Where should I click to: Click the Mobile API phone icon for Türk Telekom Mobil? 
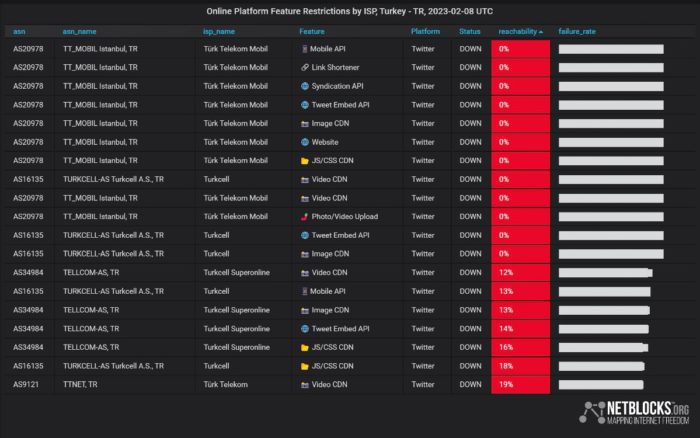[304, 49]
